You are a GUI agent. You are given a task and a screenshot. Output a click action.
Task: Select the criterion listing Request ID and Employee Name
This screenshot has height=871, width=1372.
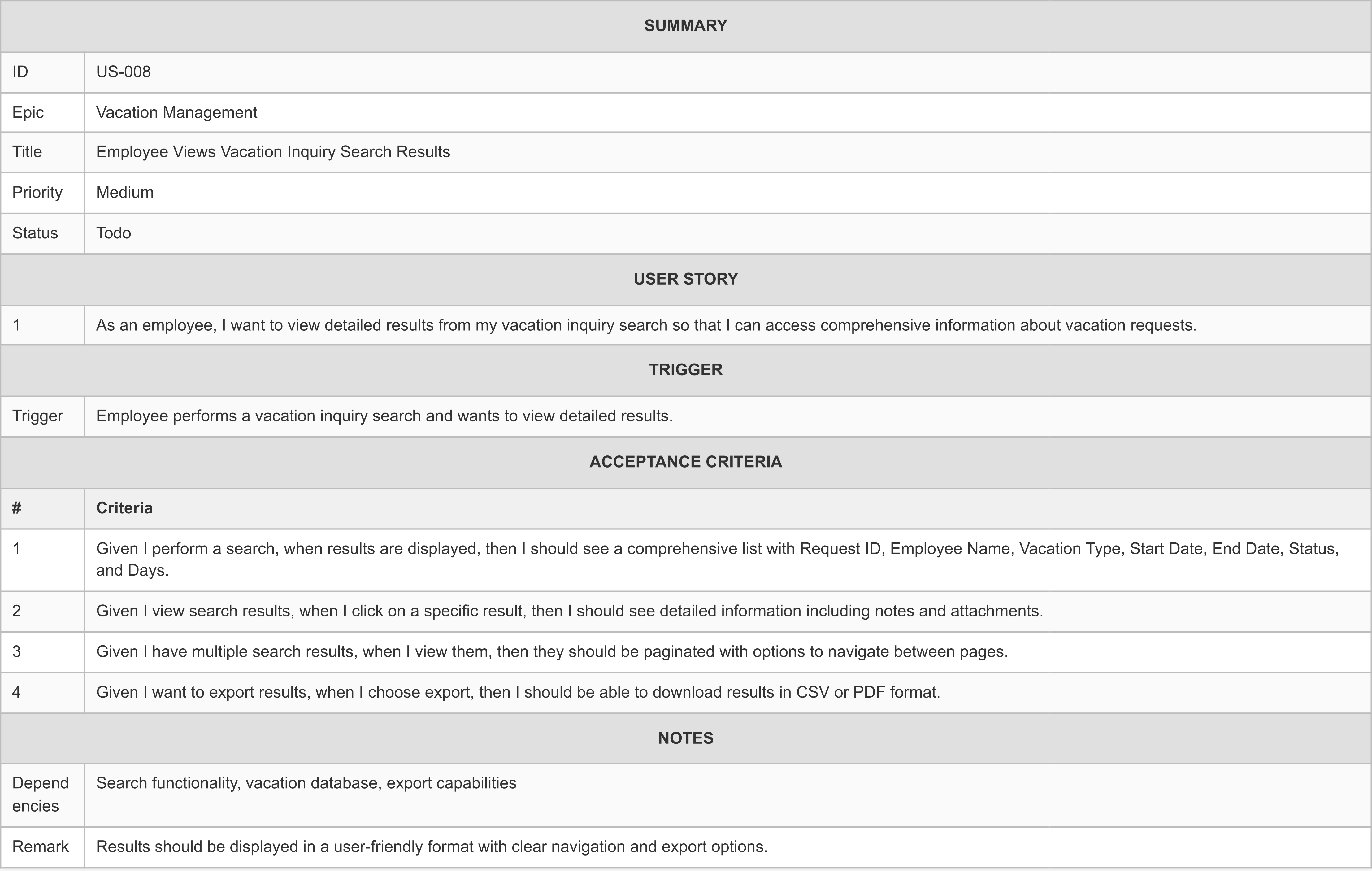(x=717, y=559)
